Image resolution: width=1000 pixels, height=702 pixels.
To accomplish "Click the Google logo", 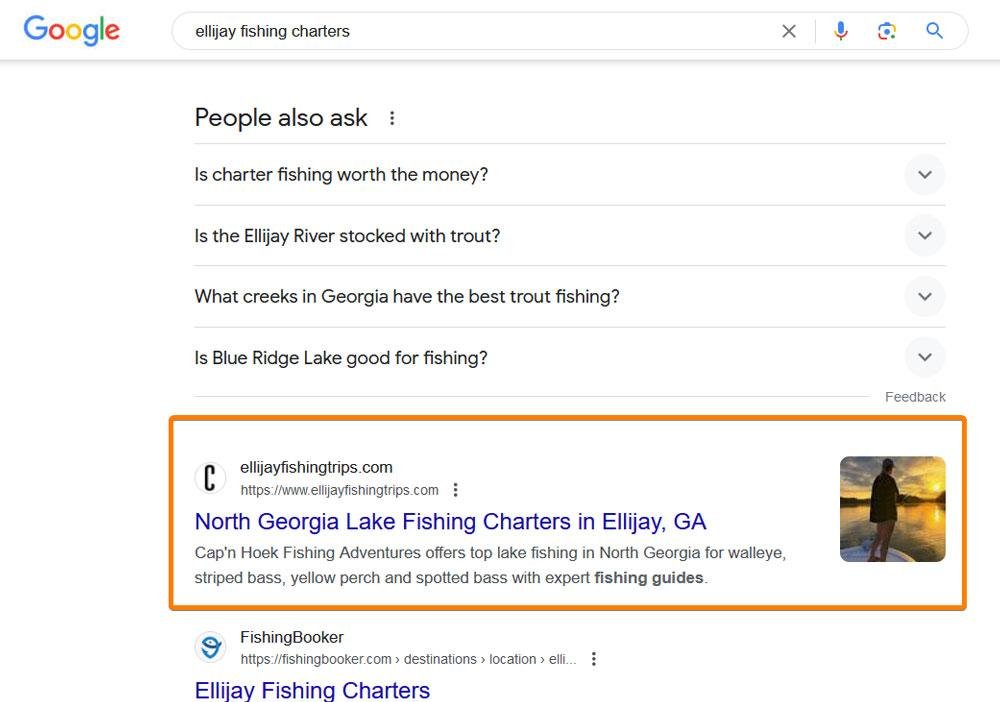I will [x=71, y=30].
